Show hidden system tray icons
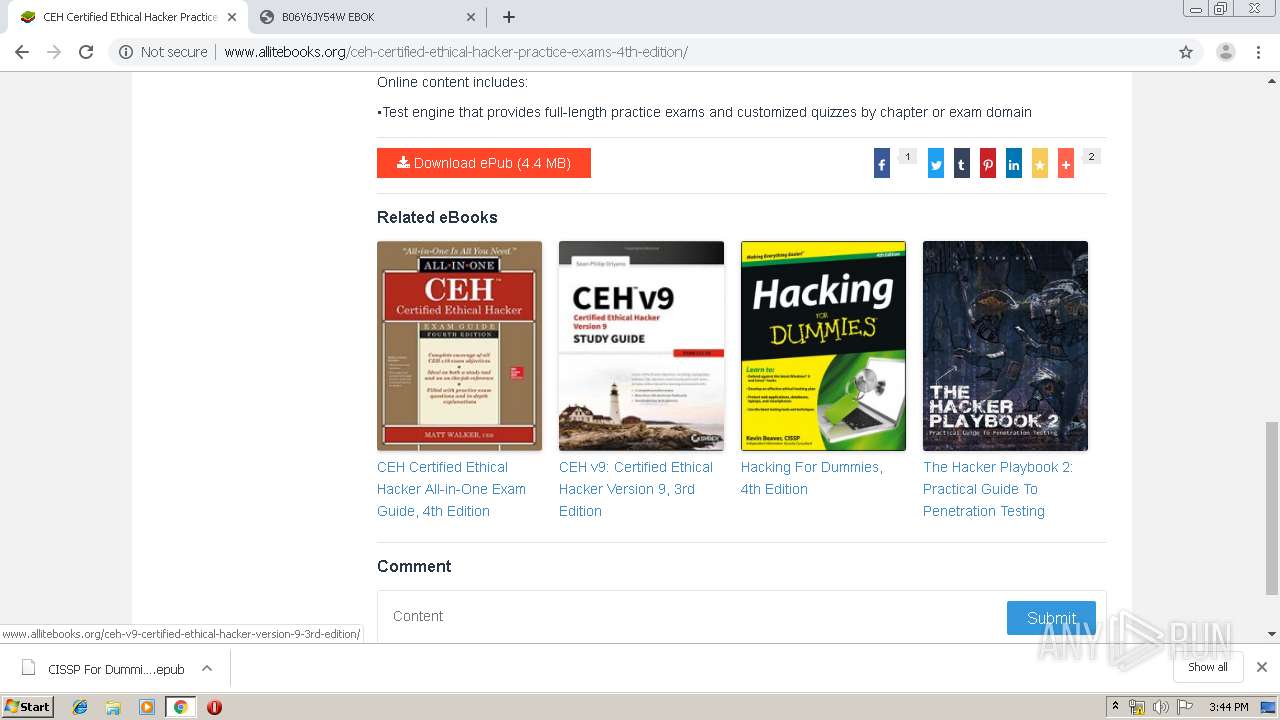Viewport: 1280px width, 720px height. click(1115, 707)
